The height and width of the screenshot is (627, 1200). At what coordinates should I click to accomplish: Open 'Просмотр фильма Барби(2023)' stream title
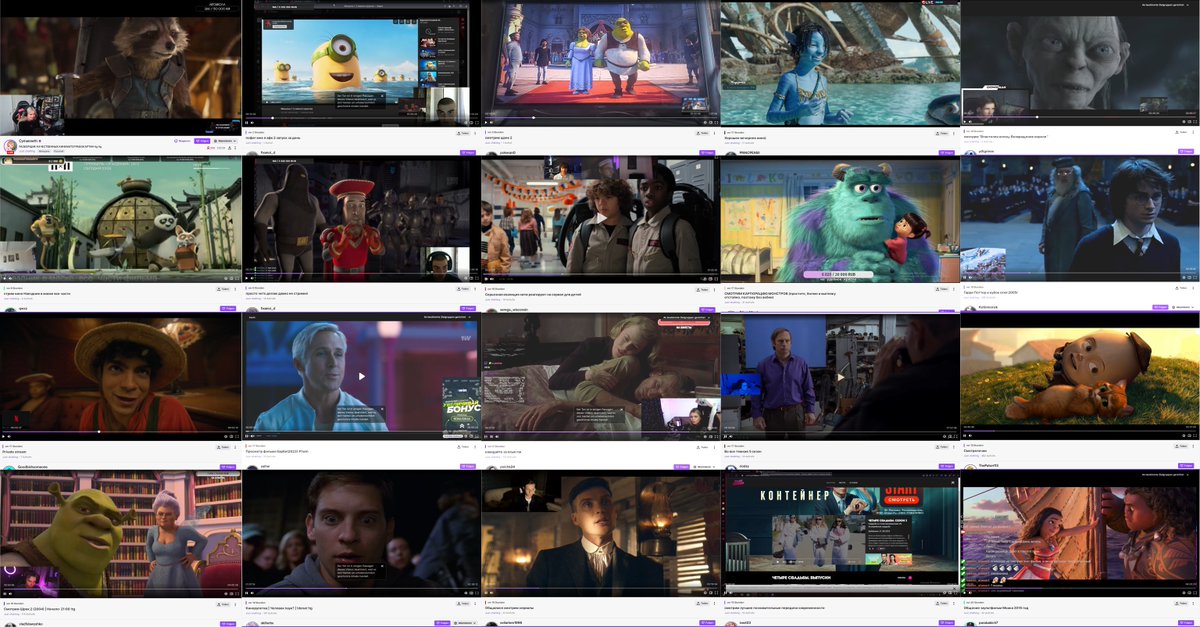click(276, 451)
